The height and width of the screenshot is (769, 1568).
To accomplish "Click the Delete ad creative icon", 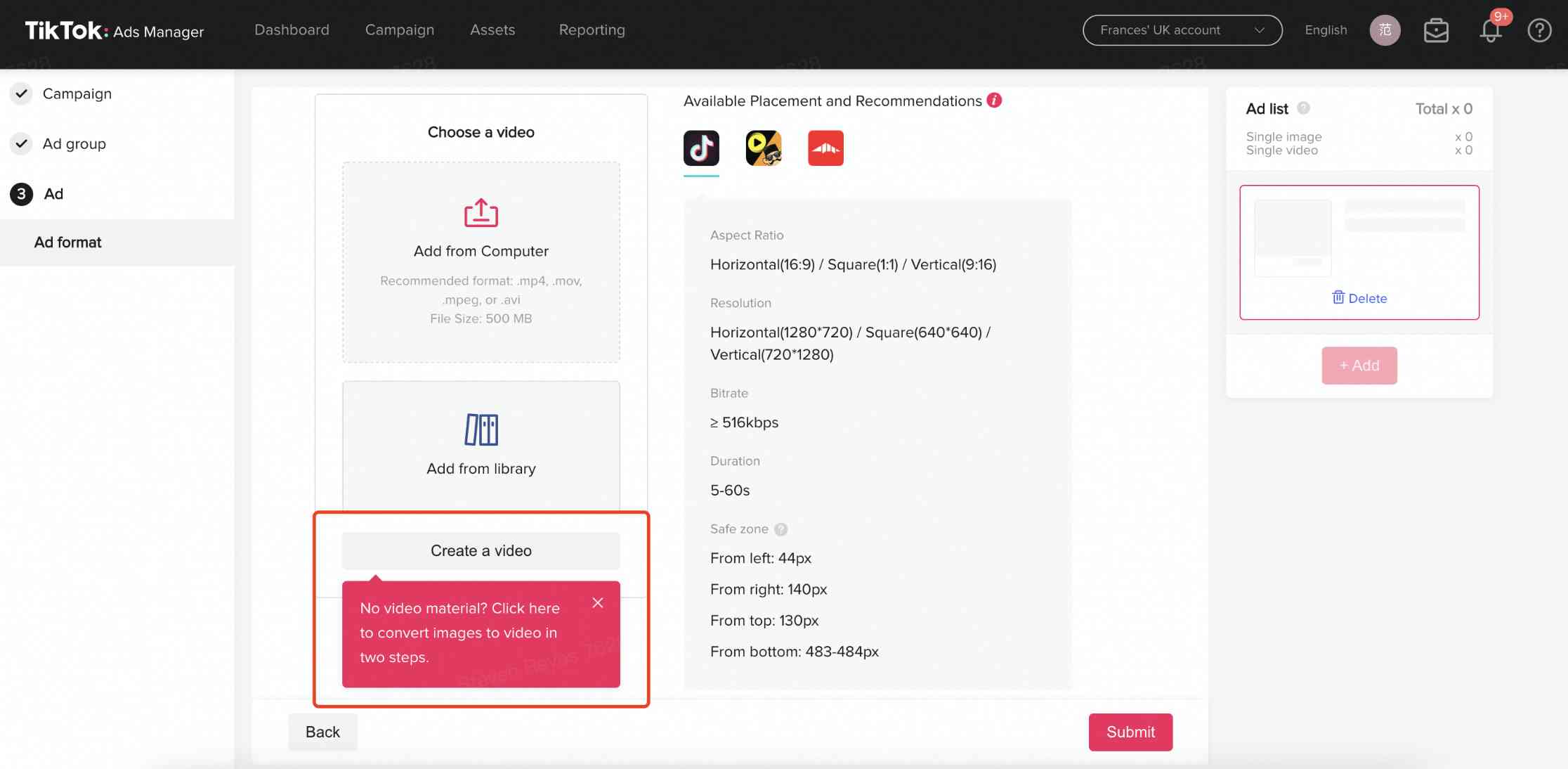I will tap(1339, 298).
